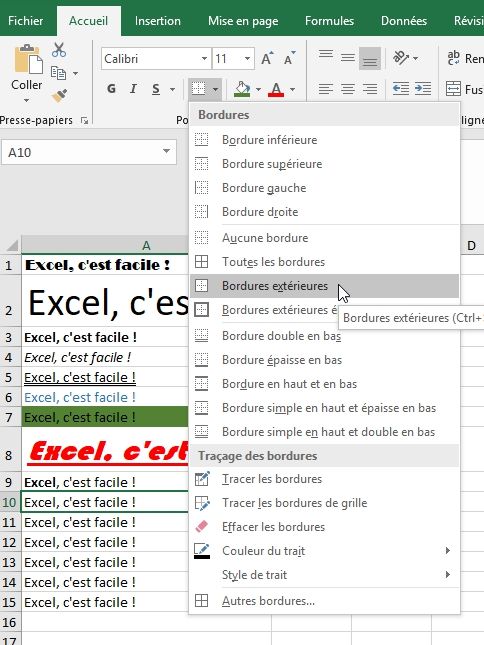Increase font size with large A icon
Viewport: 484px width, 645px height.
click(267, 59)
